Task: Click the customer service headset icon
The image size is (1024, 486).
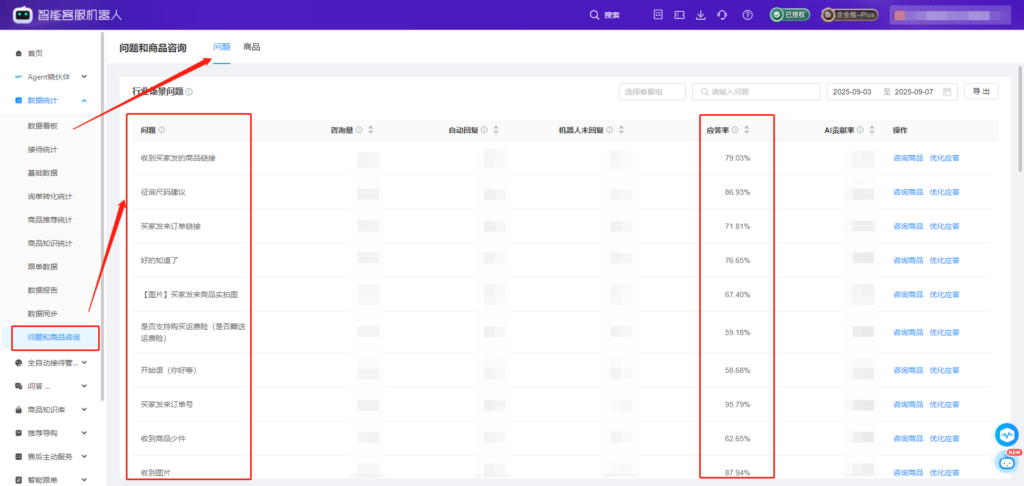Action: coord(723,15)
